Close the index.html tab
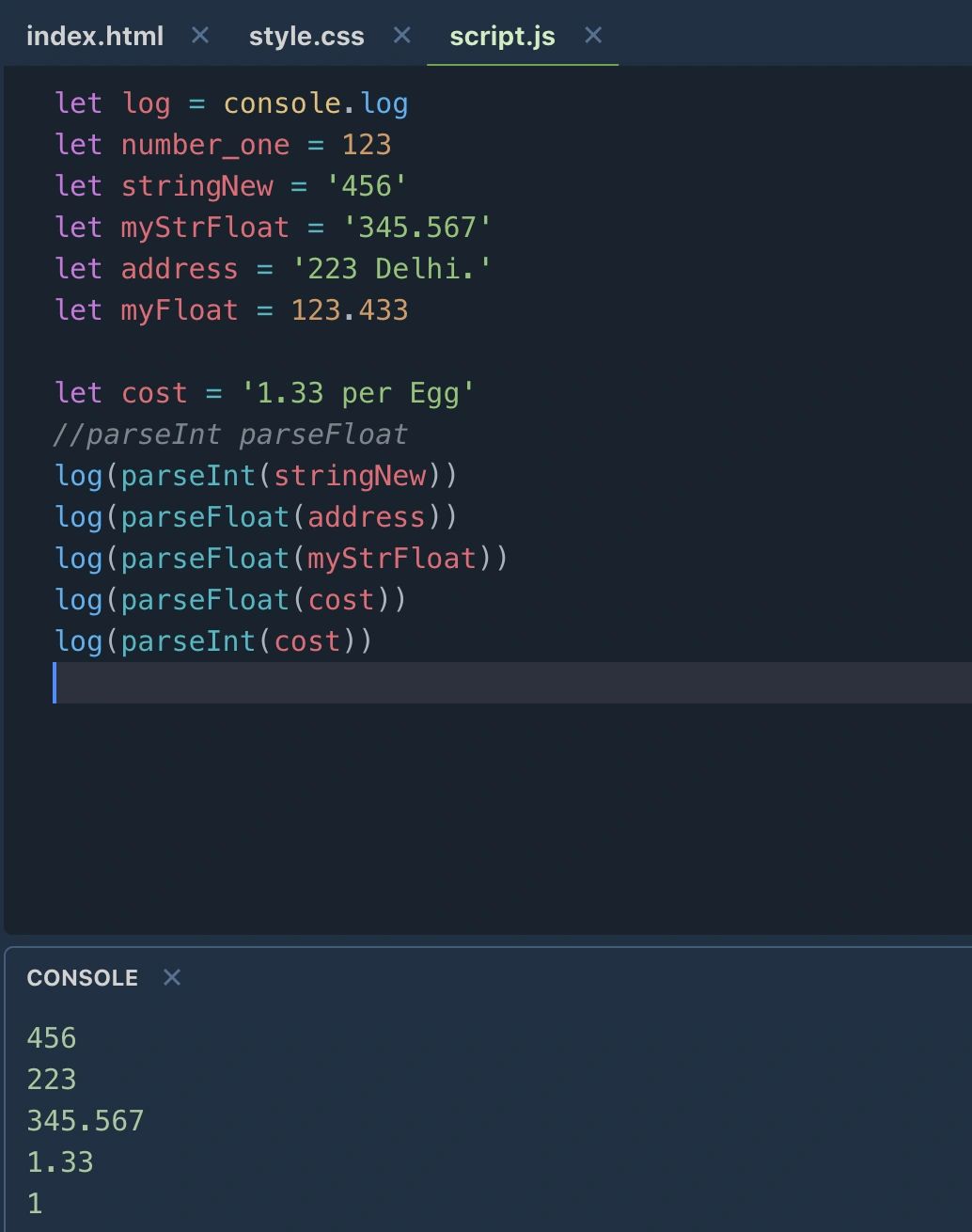This screenshot has height=1232, width=972. pyautogui.click(x=199, y=36)
